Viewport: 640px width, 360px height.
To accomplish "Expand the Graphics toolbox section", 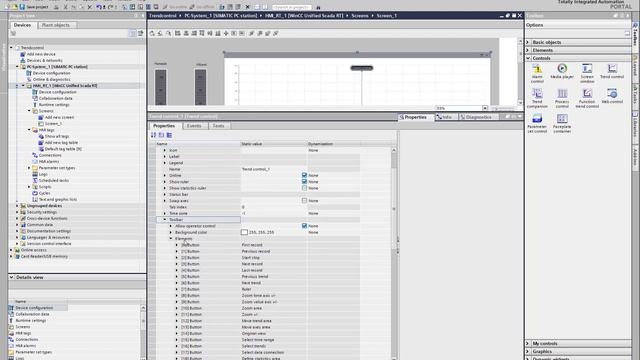I will tap(528, 351).
